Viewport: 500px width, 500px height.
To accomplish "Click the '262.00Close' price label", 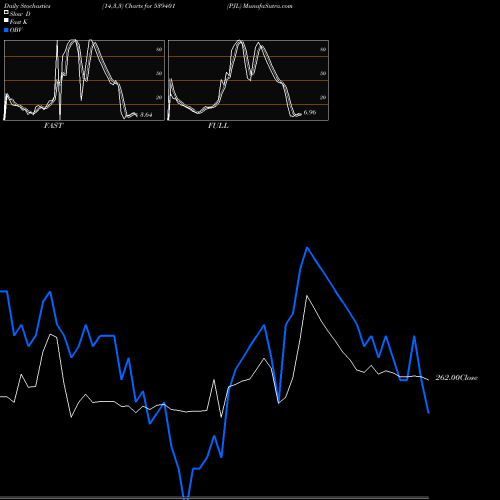I will tap(456, 378).
